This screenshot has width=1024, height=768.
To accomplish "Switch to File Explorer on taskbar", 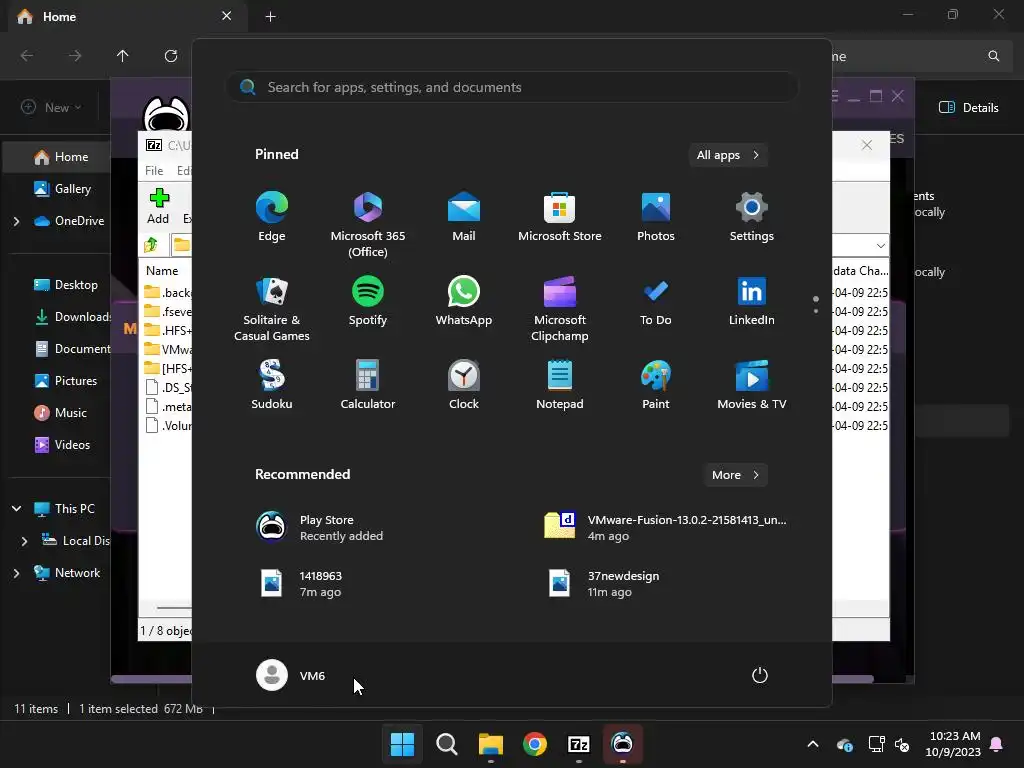I will [490, 743].
